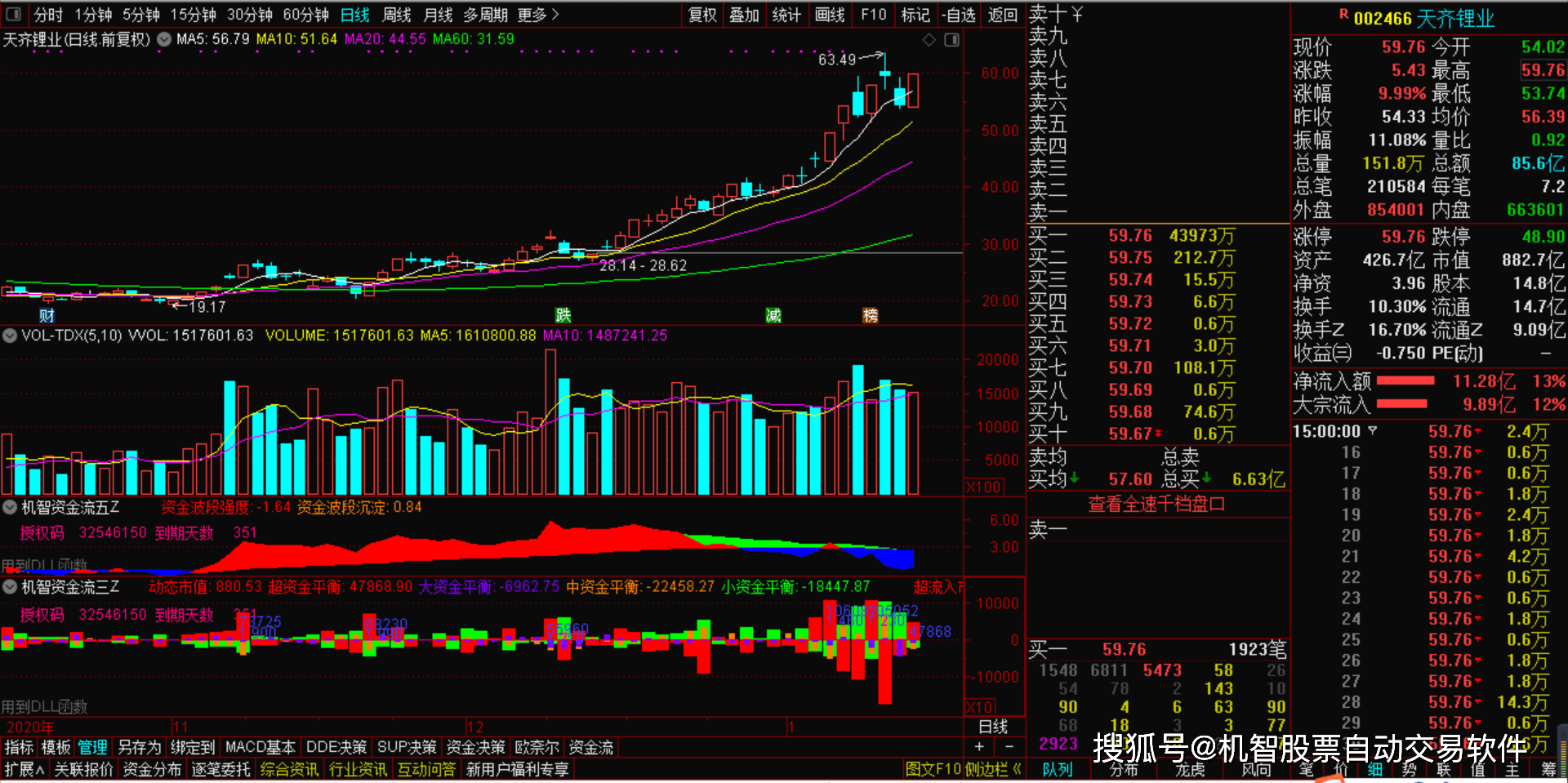Click the 财 finance marker on chart

47,315
